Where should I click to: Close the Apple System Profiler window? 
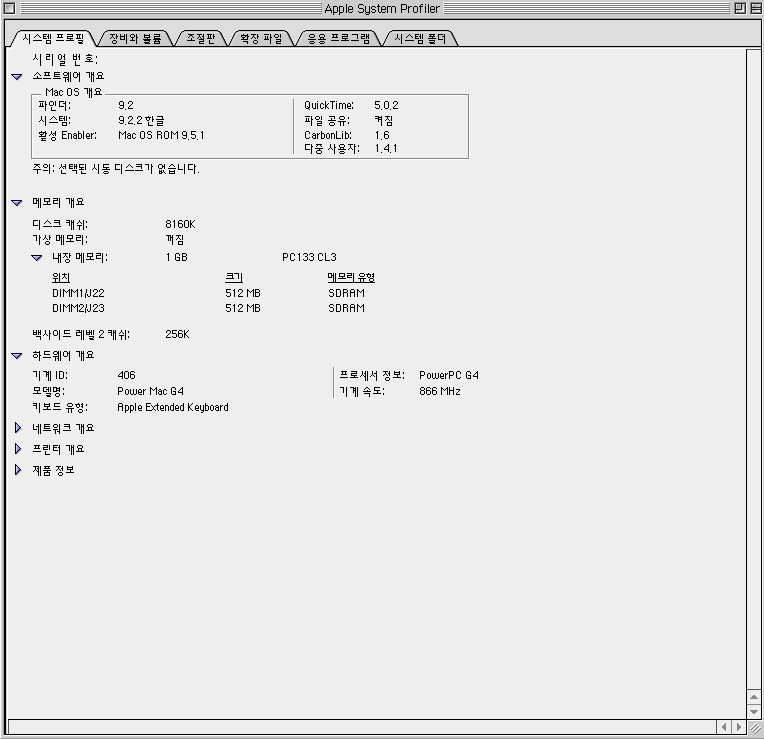point(10,8)
